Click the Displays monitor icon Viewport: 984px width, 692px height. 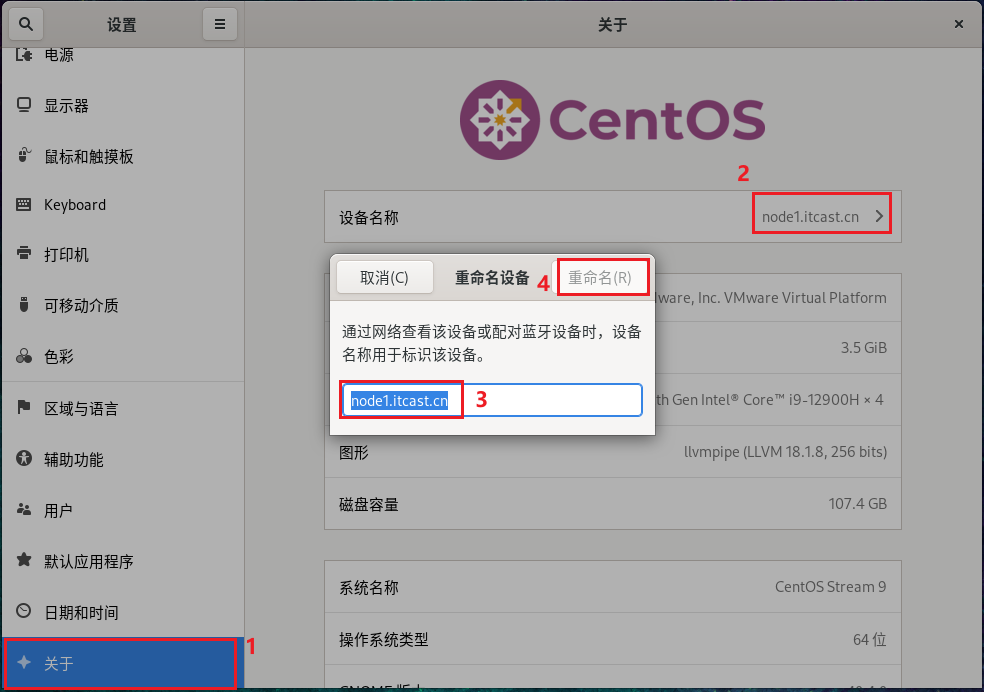coord(24,105)
